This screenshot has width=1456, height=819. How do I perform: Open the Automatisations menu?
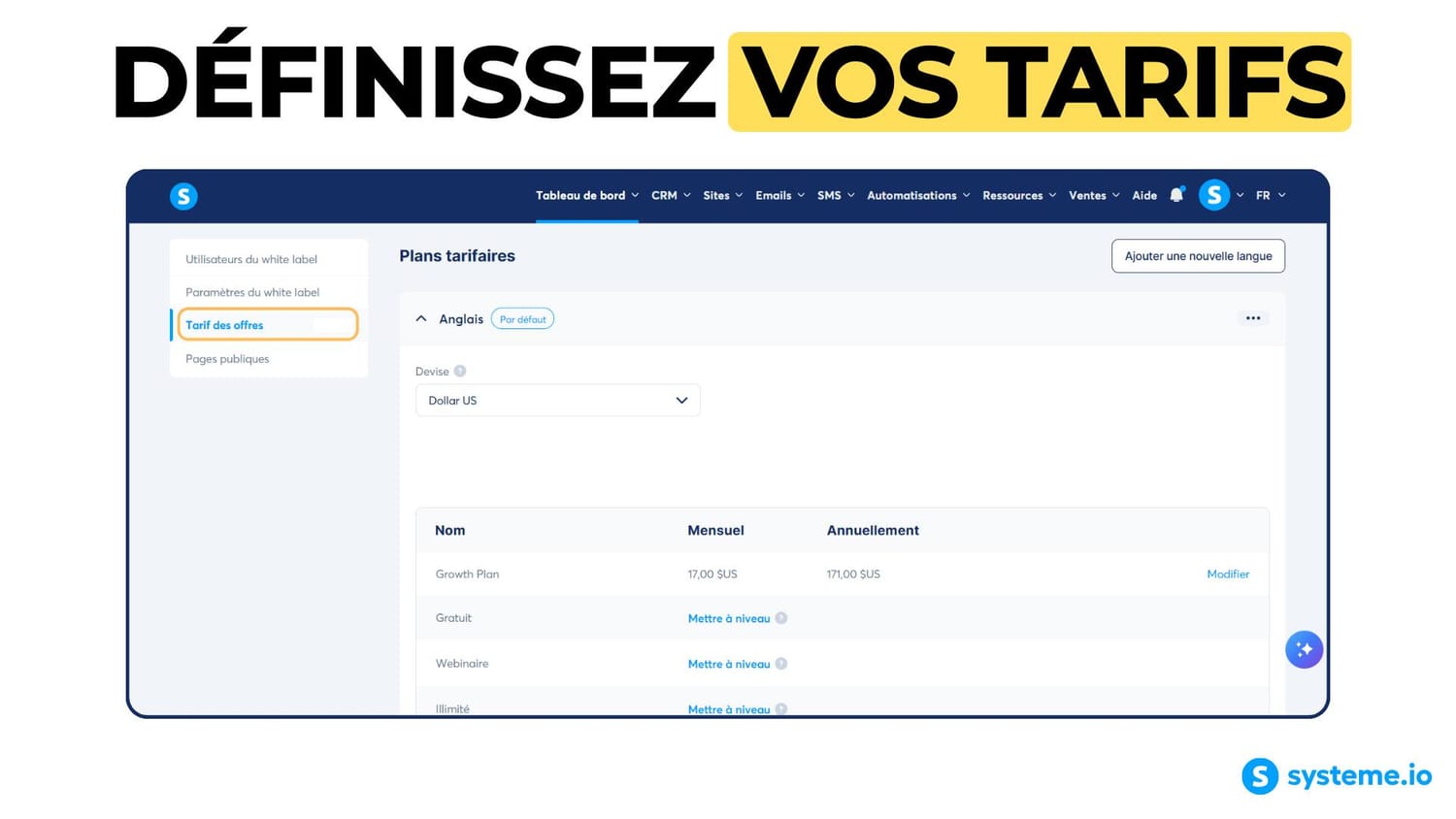918,195
